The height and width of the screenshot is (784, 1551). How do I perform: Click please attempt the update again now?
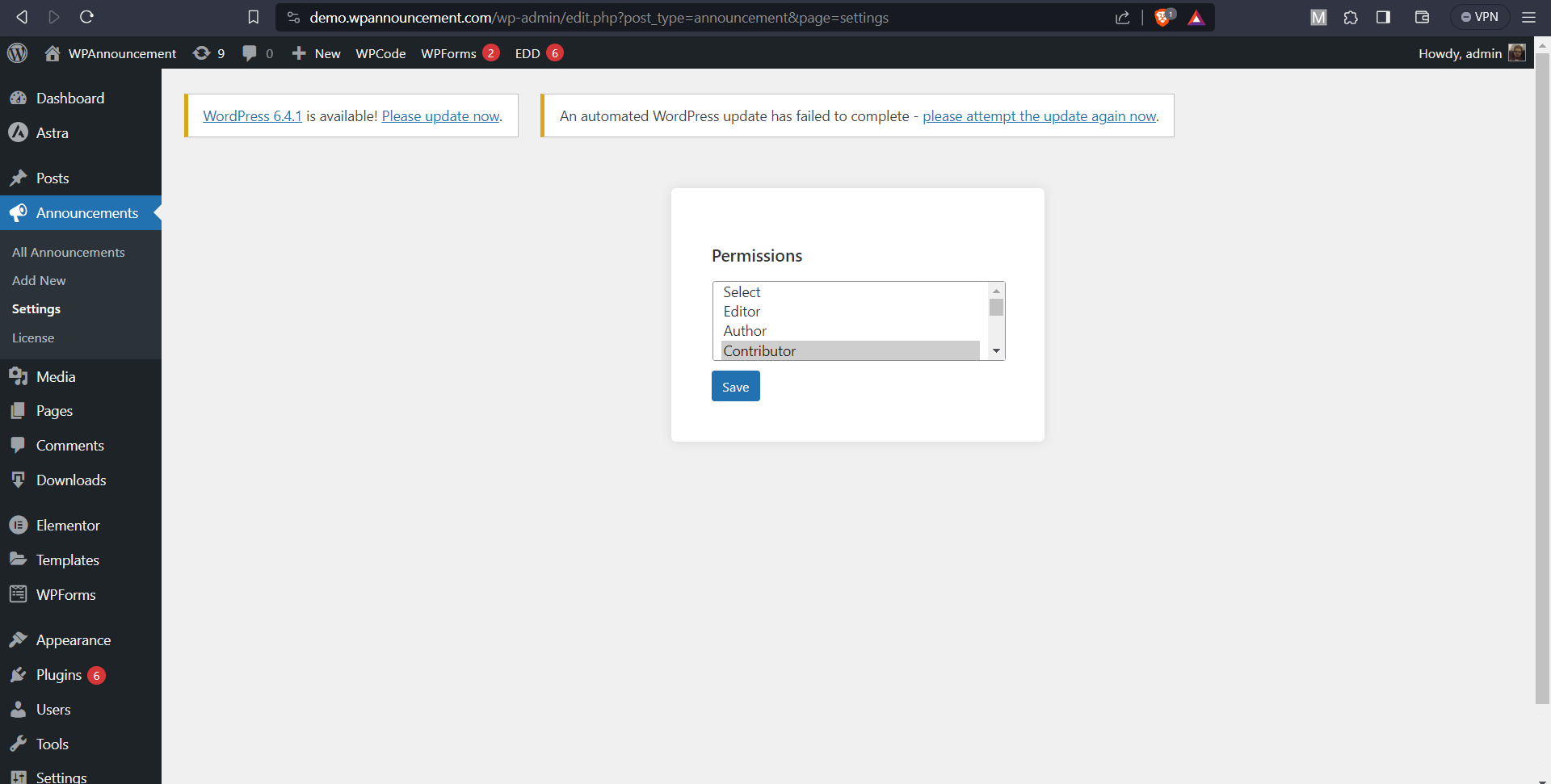tap(1040, 116)
